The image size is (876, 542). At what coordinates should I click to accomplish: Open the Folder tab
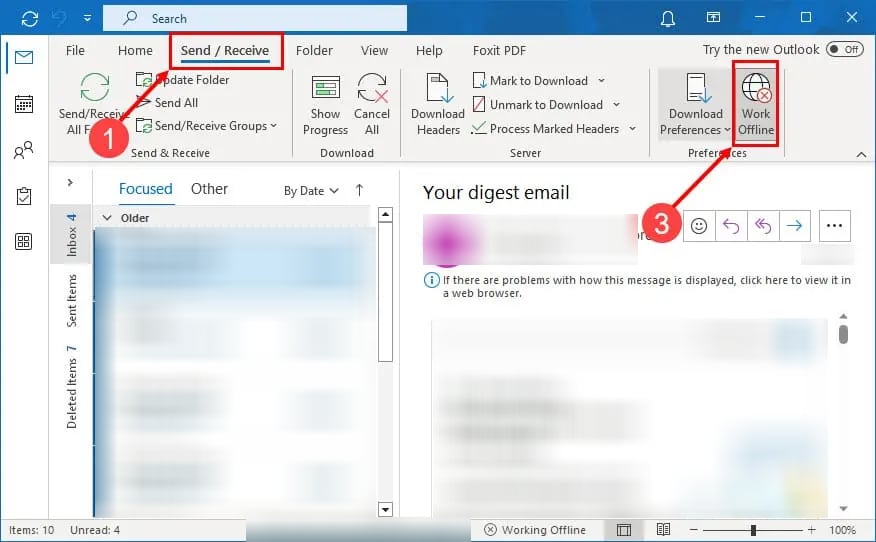click(x=314, y=51)
